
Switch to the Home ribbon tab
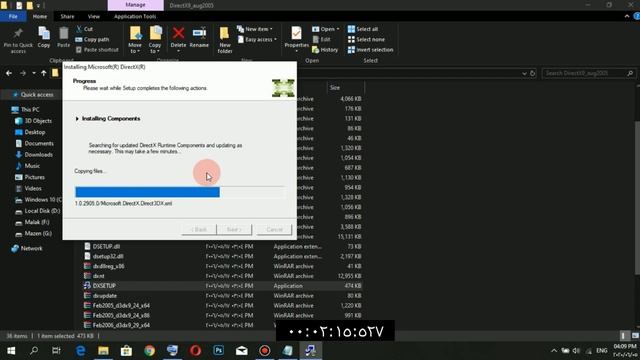point(40,16)
